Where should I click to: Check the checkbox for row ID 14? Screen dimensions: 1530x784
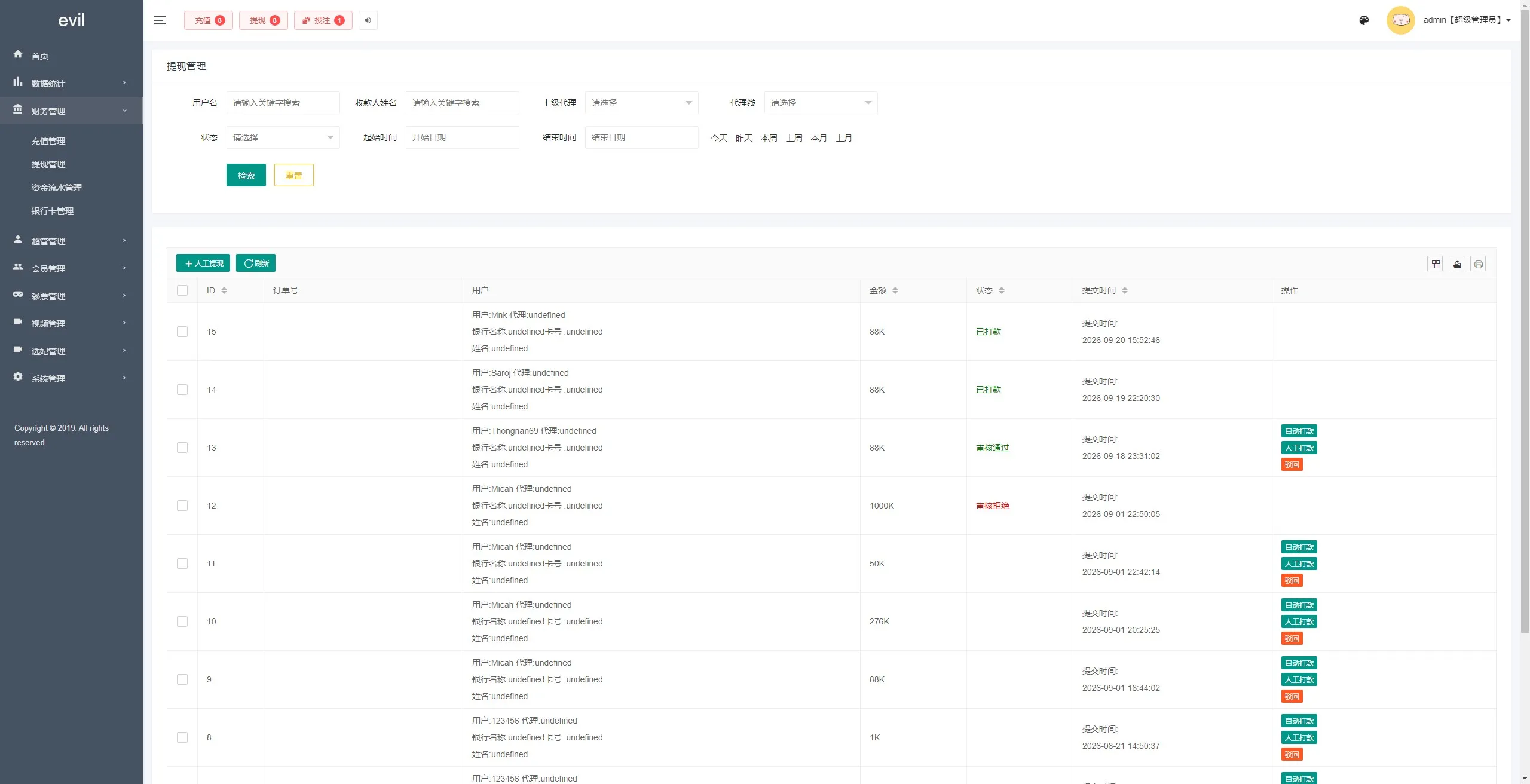pos(182,390)
